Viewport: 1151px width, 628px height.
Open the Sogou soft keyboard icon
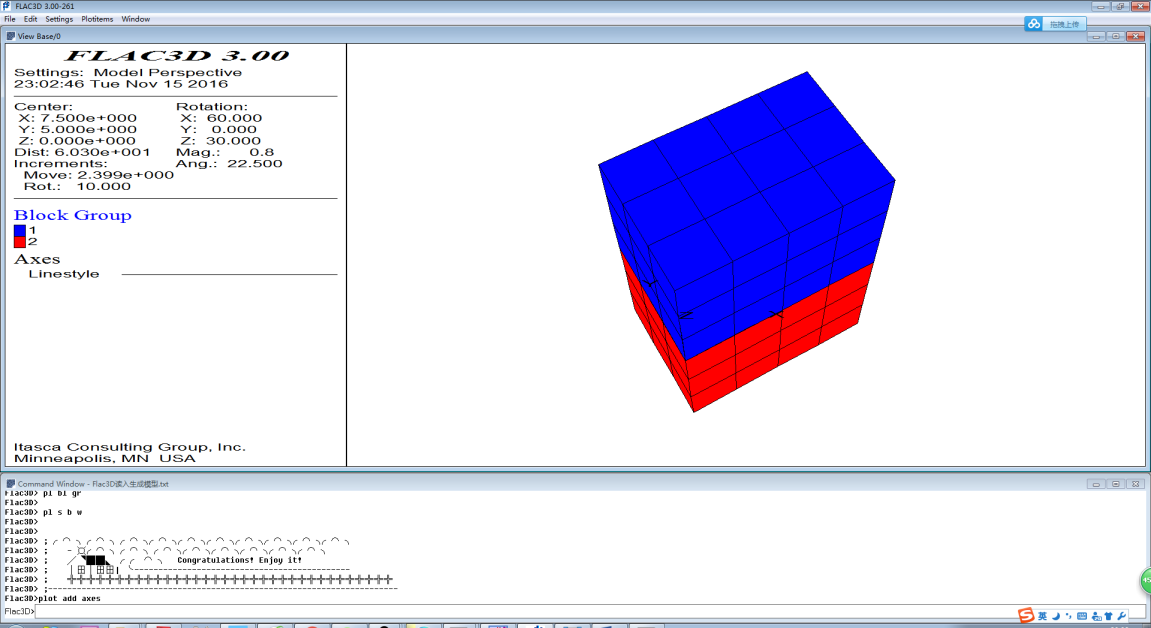1082,616
